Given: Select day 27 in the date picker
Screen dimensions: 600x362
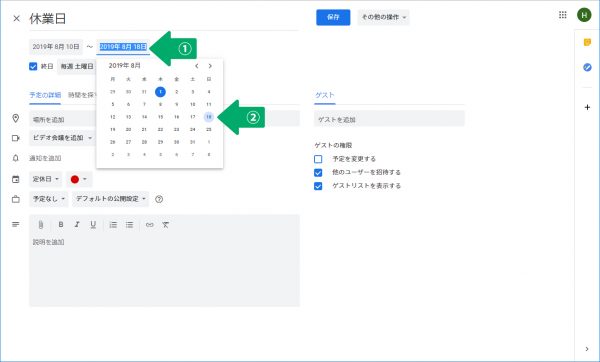Looking at the screenshot, I should coord(129,142).
